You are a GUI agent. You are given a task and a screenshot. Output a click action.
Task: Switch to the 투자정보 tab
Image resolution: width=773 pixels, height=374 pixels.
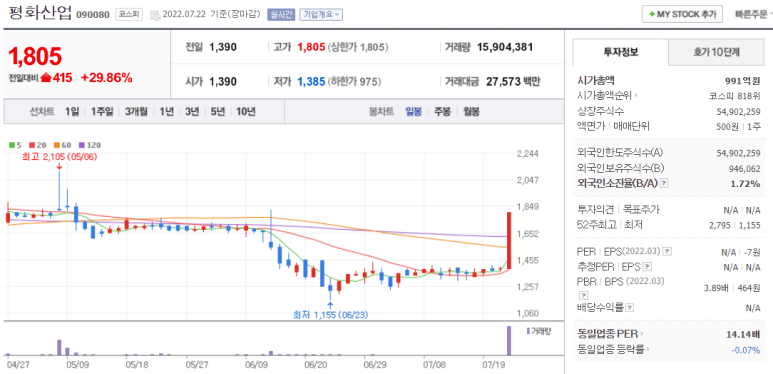(x=621, y=52)
